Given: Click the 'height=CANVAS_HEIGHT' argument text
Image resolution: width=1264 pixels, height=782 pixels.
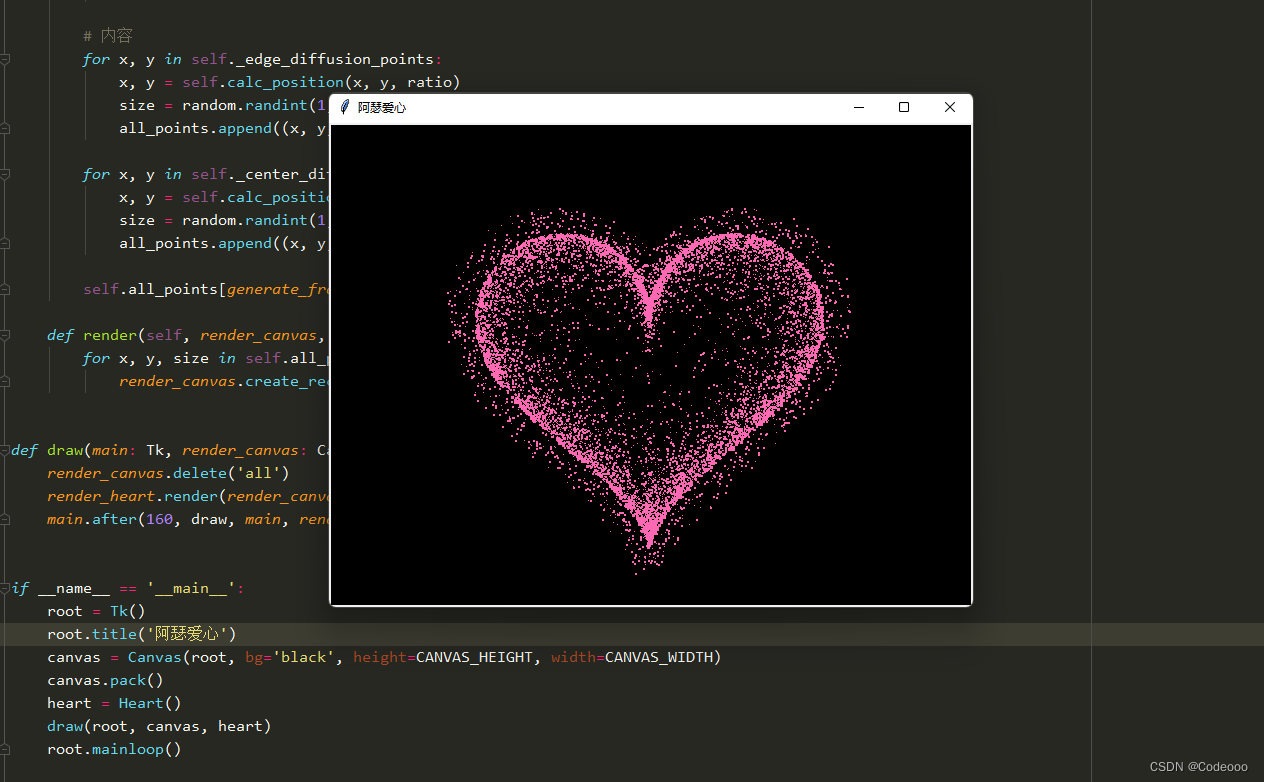Looking at the screenshot, I should point(443,657).
